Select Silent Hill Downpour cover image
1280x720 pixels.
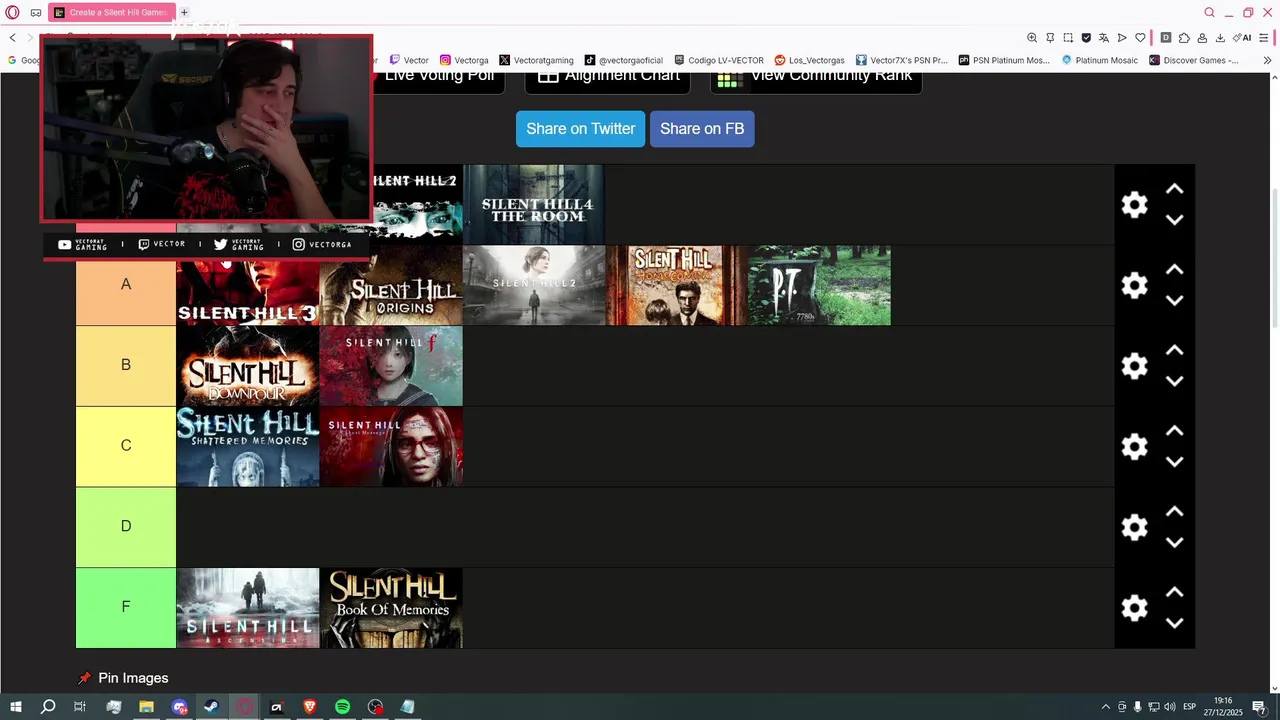(x=248, y=366)
